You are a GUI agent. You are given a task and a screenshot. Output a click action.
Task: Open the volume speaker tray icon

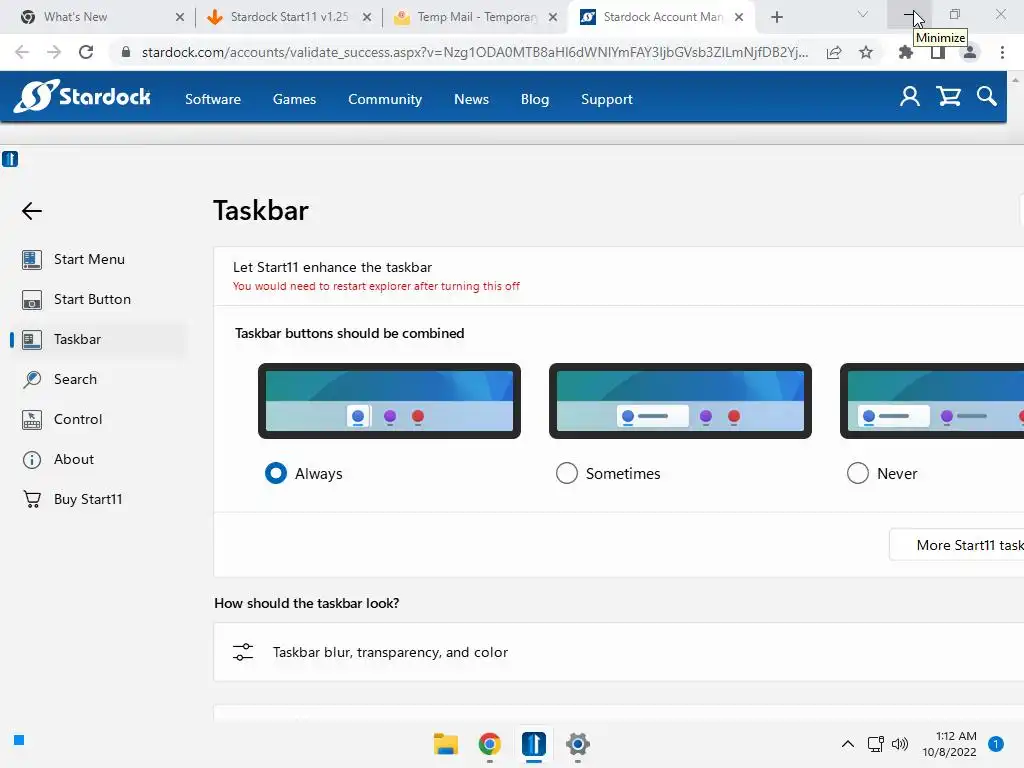tap(900, 744)
